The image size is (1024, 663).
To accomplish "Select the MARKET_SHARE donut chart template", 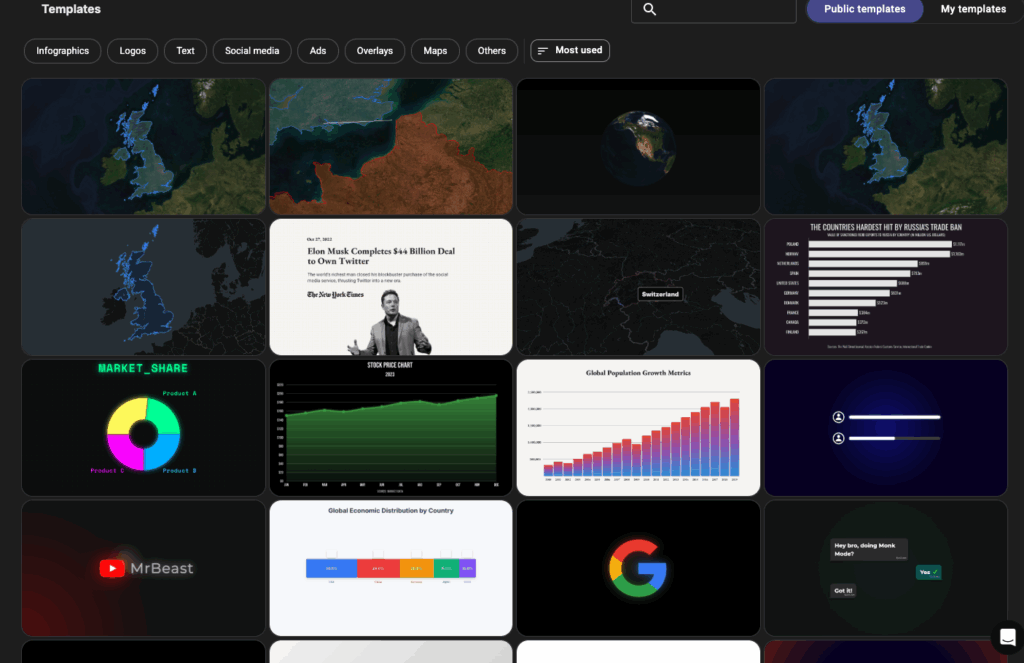I will 143,428.
